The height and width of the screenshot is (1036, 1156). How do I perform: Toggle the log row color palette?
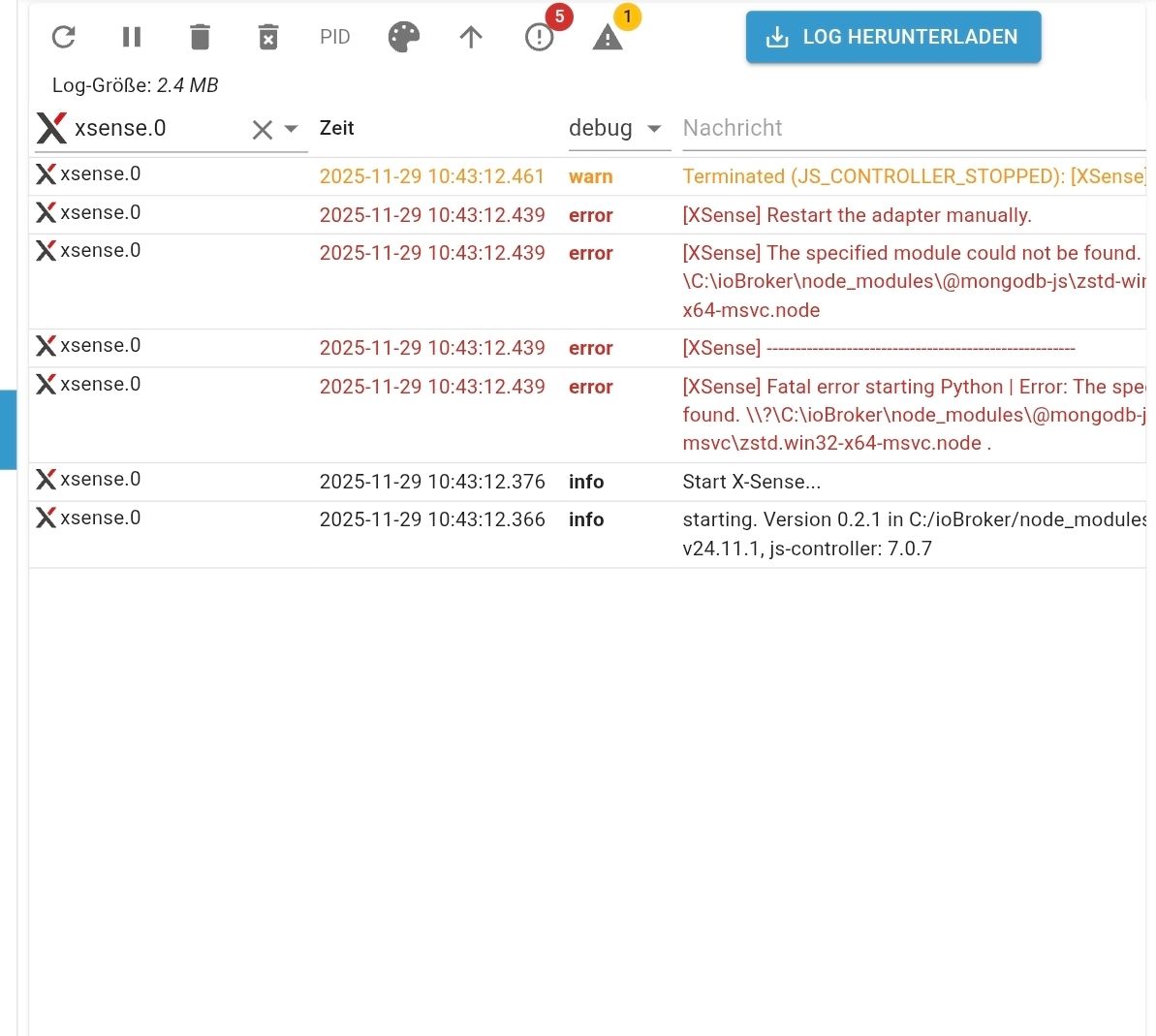[403, 37]
